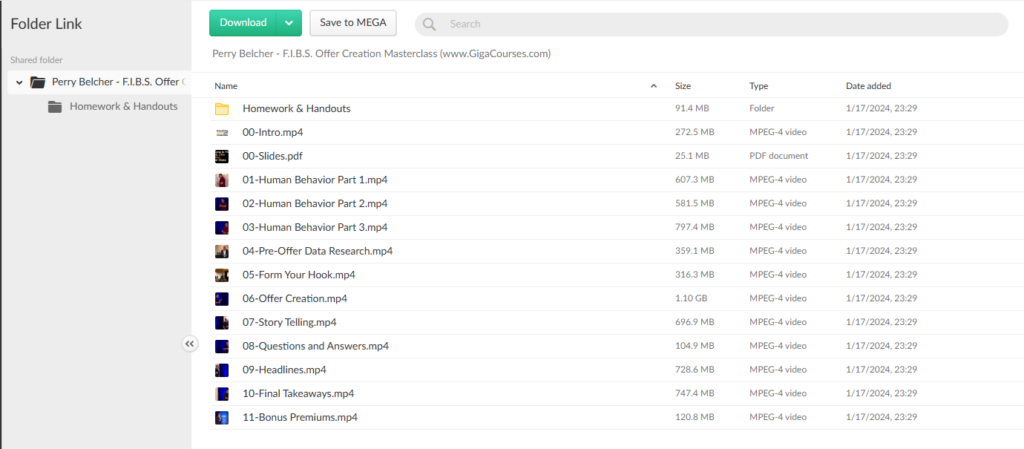Click the 00-Intro.mp4 video thumbnail icon
The width and height of the screenshot is (1024, 449).
click(222, 132)
